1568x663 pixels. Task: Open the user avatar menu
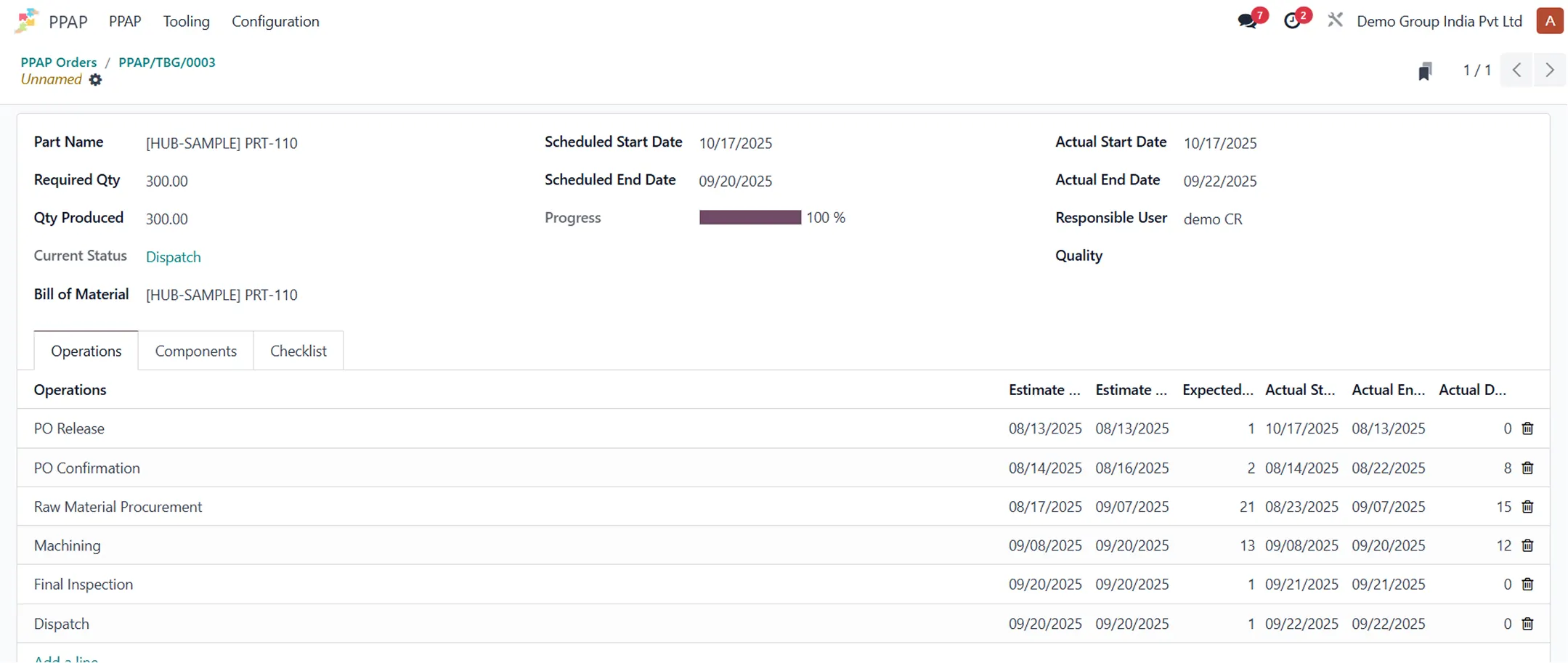coord(1549,21)
